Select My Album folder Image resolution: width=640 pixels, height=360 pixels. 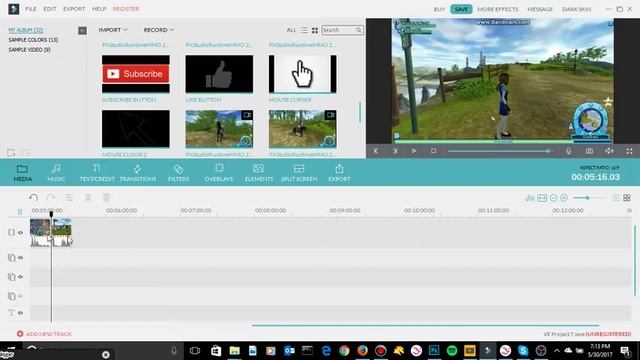coord(26,30)
